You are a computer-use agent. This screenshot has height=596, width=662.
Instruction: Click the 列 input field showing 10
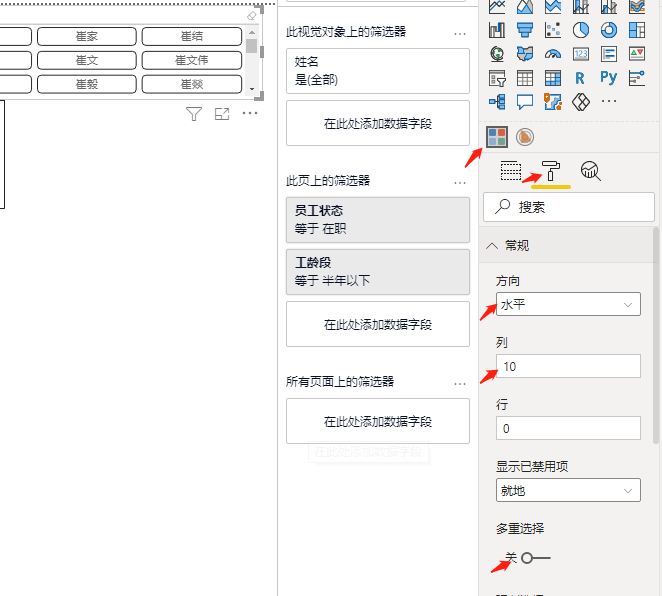coord(568,366)
